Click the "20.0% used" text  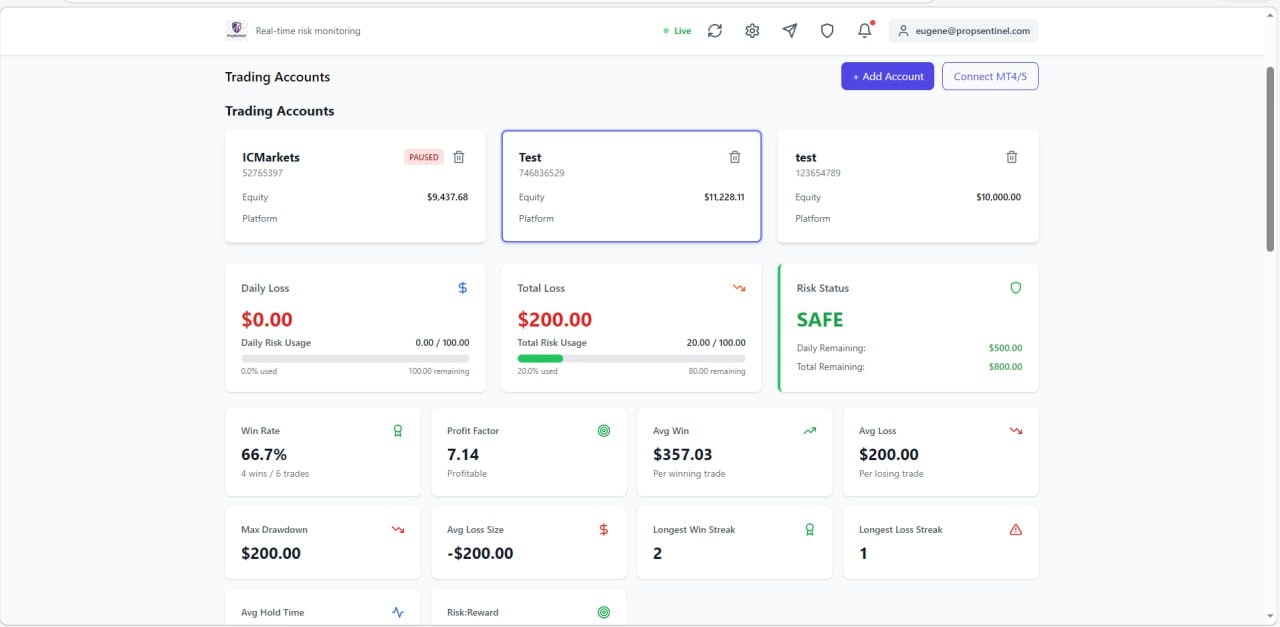click(537, 371)
